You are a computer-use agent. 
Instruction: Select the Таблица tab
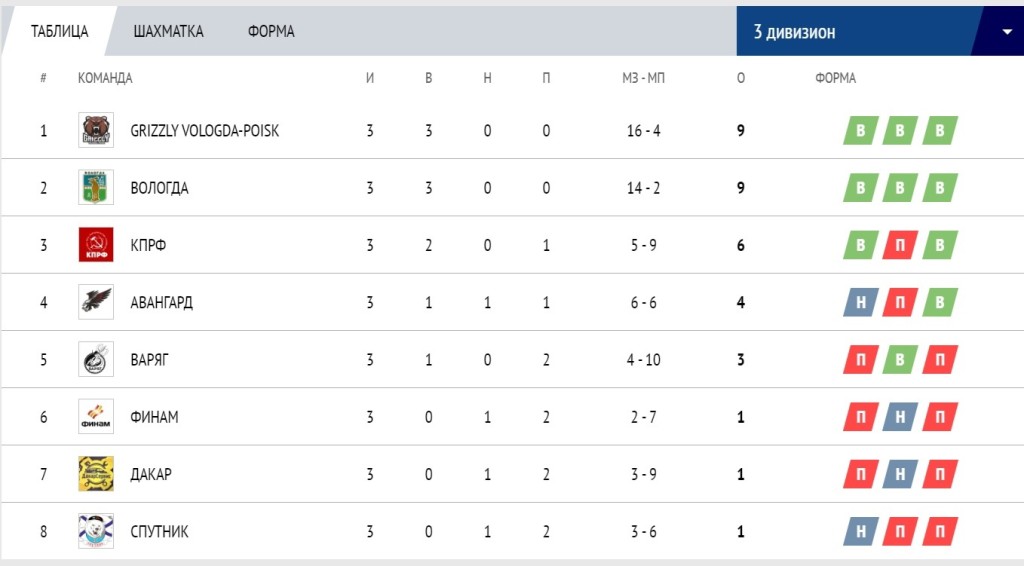59,31
